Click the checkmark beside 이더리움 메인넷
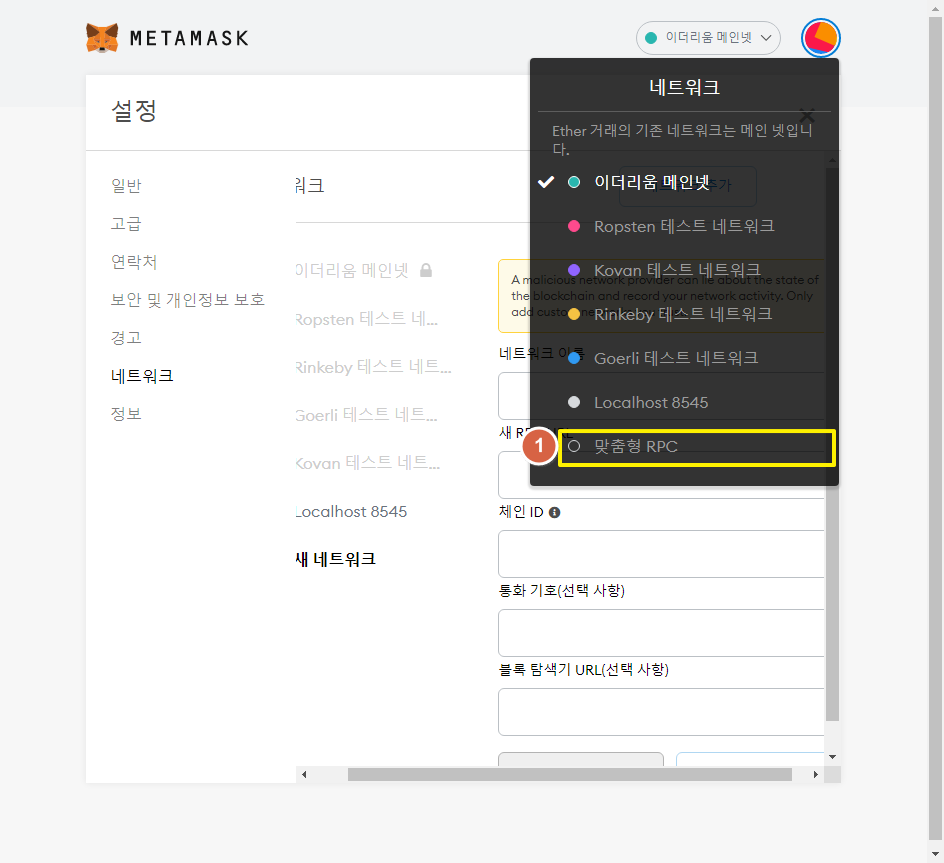The height and width of the screenshot is (863, 944). [545, 182]
